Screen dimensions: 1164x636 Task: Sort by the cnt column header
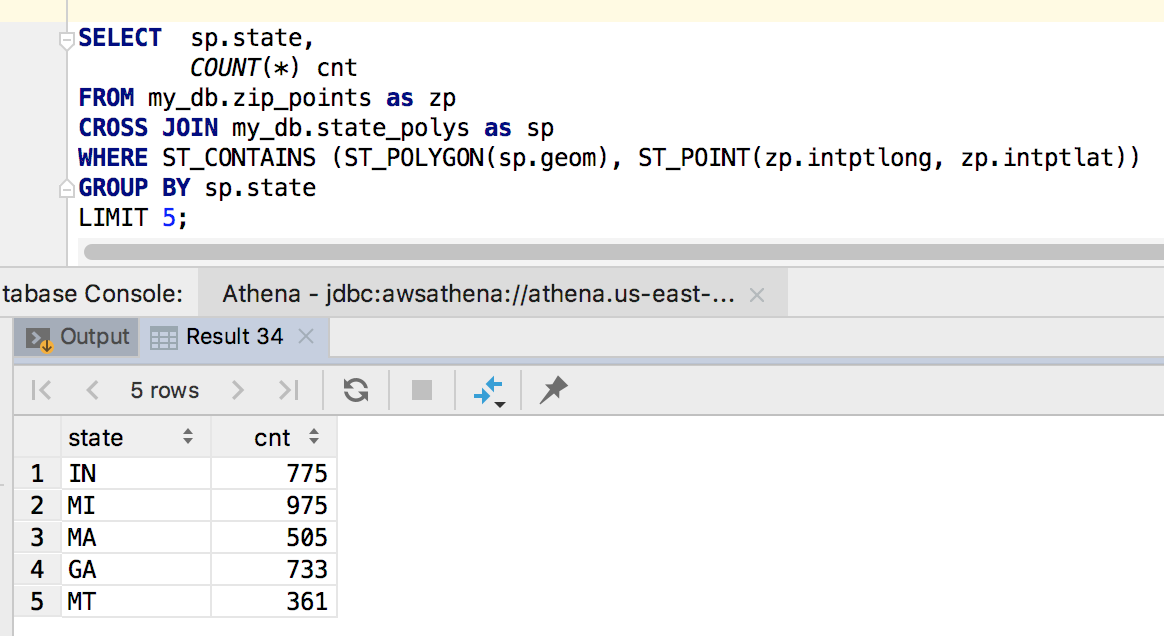275,437
